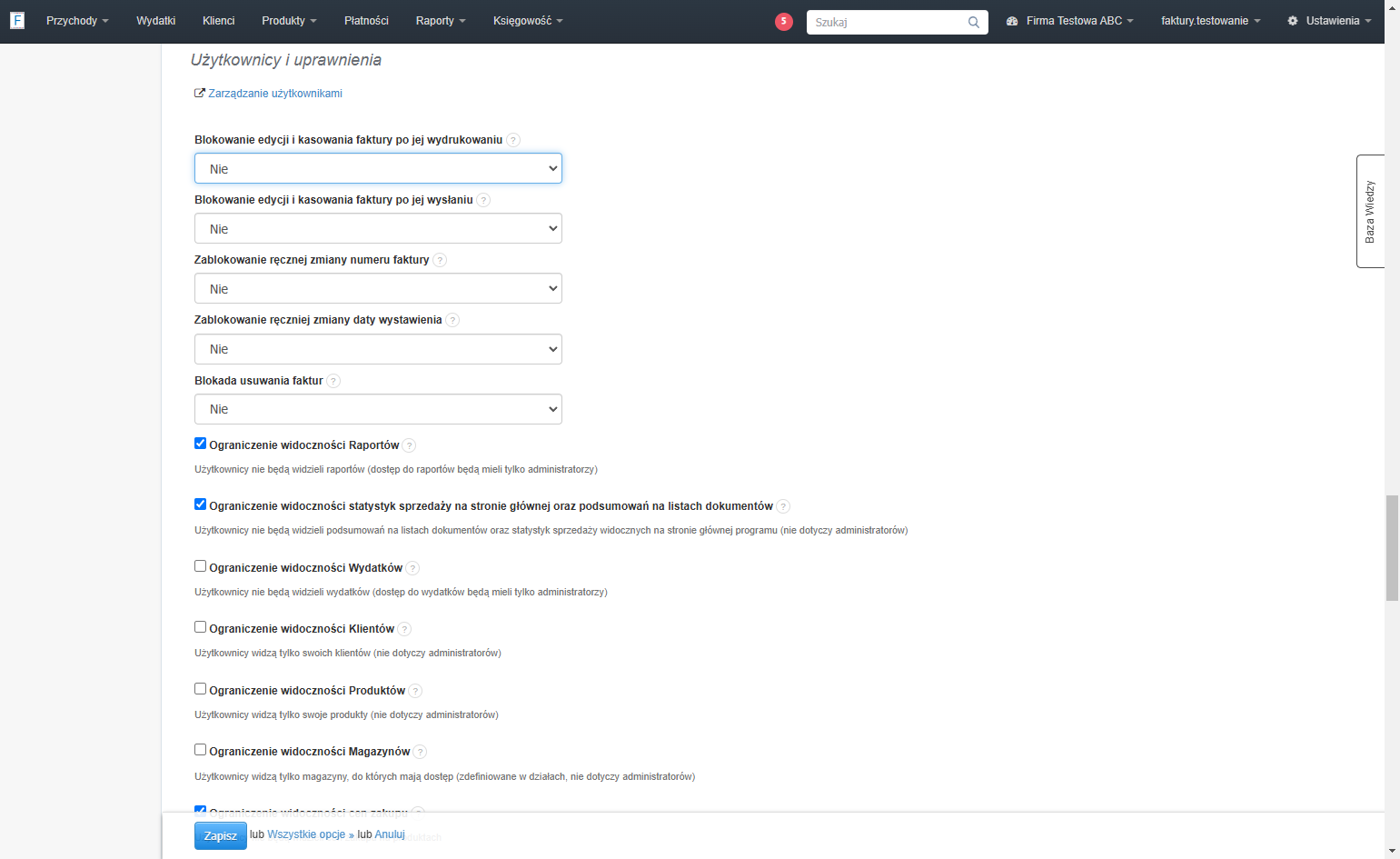This screenshot has width=1400, height=859.
Task: Enable 'Ograniczenie widoczności Wydatków' checkbox
Action: click(x=201, y=566)
